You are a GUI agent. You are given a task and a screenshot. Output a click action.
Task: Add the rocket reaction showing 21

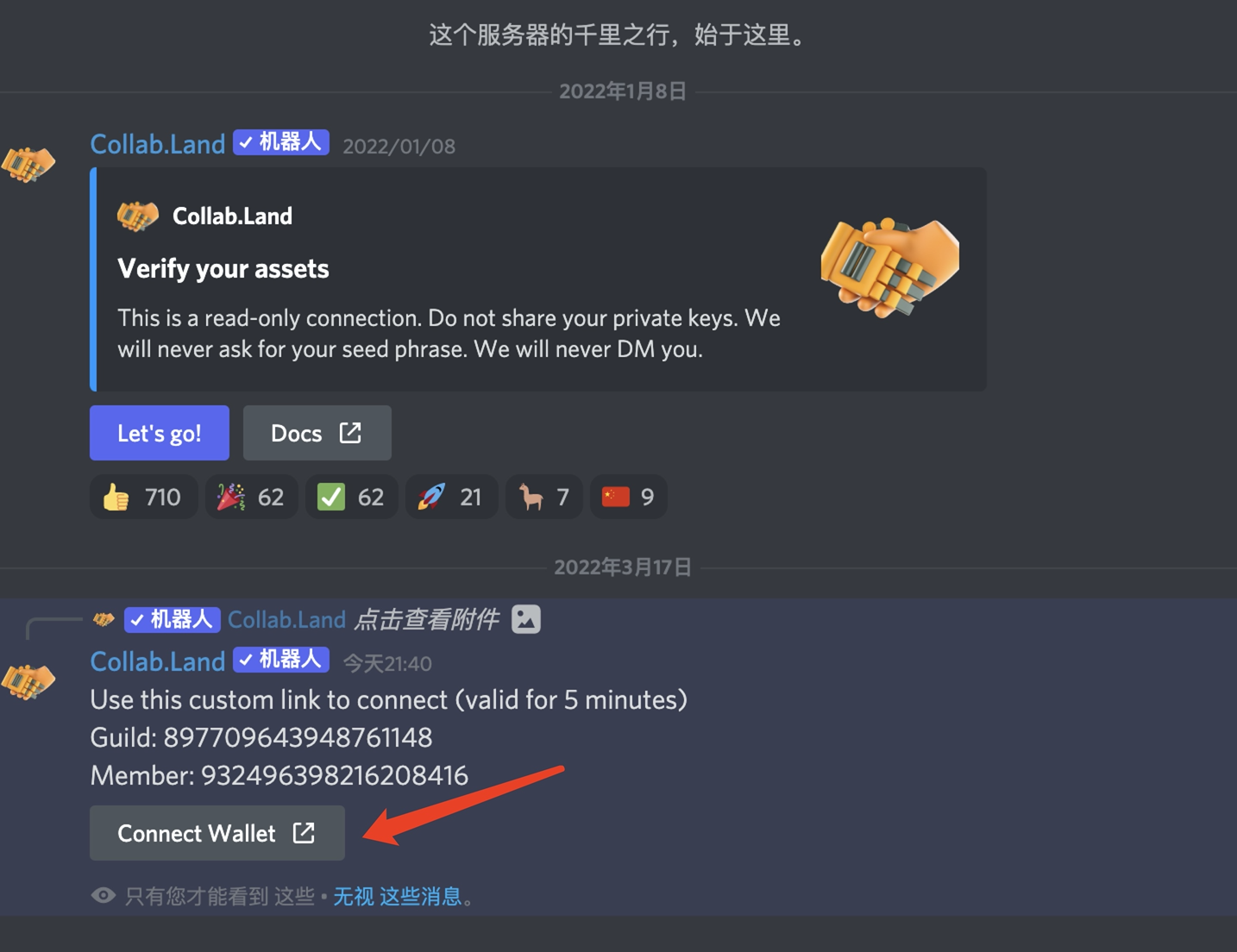click(451, 497)
